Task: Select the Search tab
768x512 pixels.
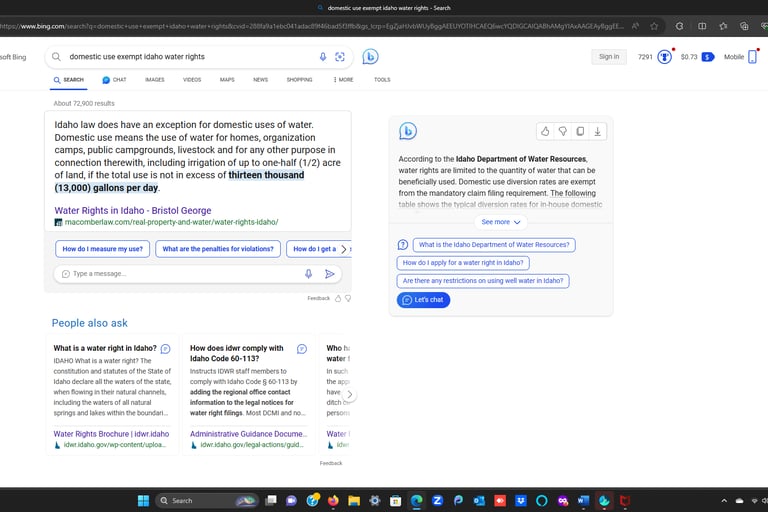Action: point(69,80)
